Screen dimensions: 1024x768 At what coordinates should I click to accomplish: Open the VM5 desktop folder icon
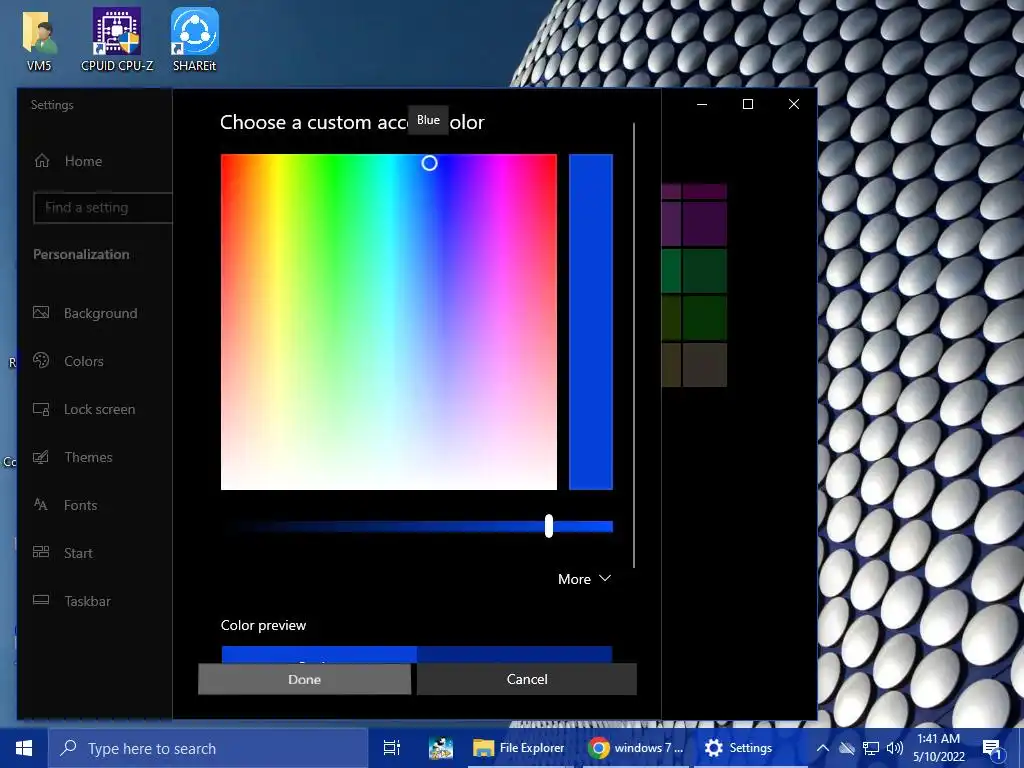point(39,38)
